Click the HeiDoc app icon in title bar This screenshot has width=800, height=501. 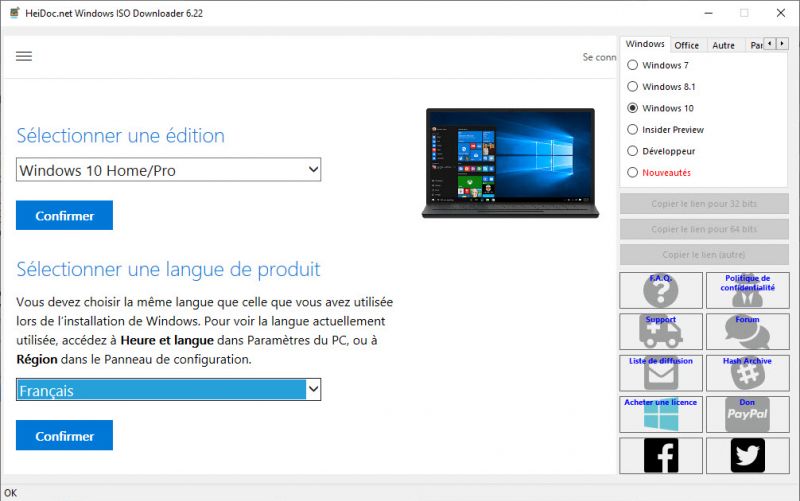tap(14, 13)
